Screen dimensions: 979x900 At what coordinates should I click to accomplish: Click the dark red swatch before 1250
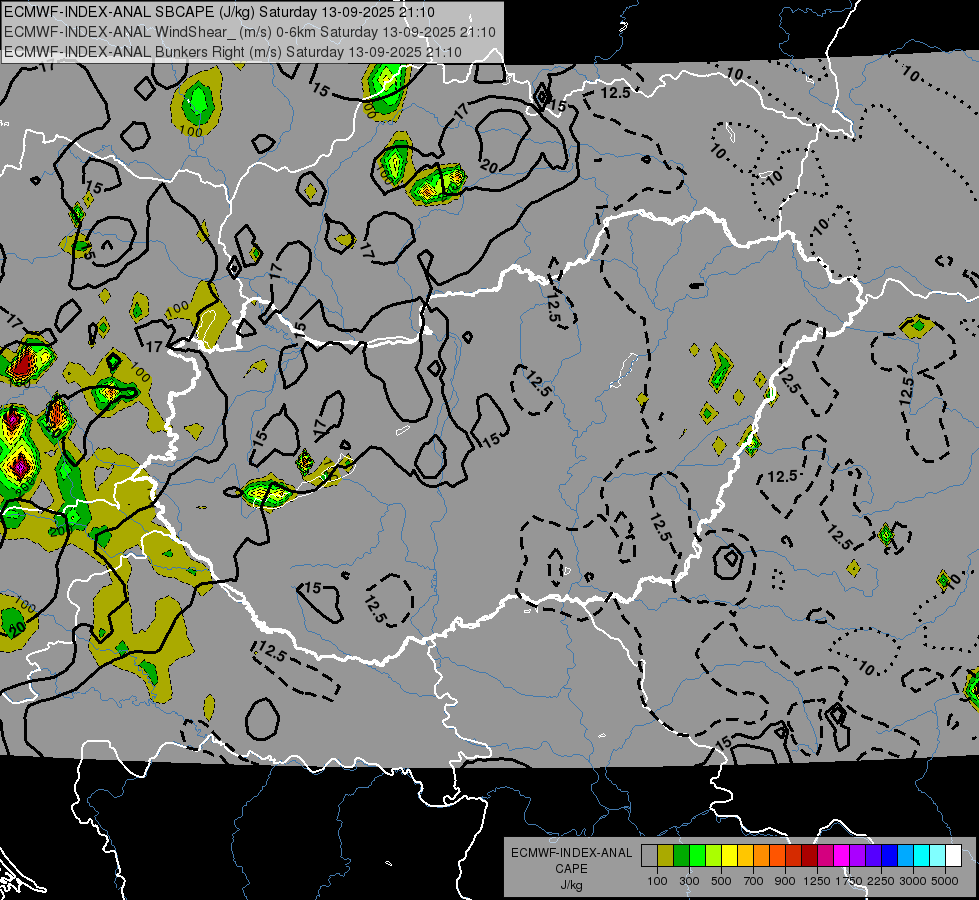(810, 855)
